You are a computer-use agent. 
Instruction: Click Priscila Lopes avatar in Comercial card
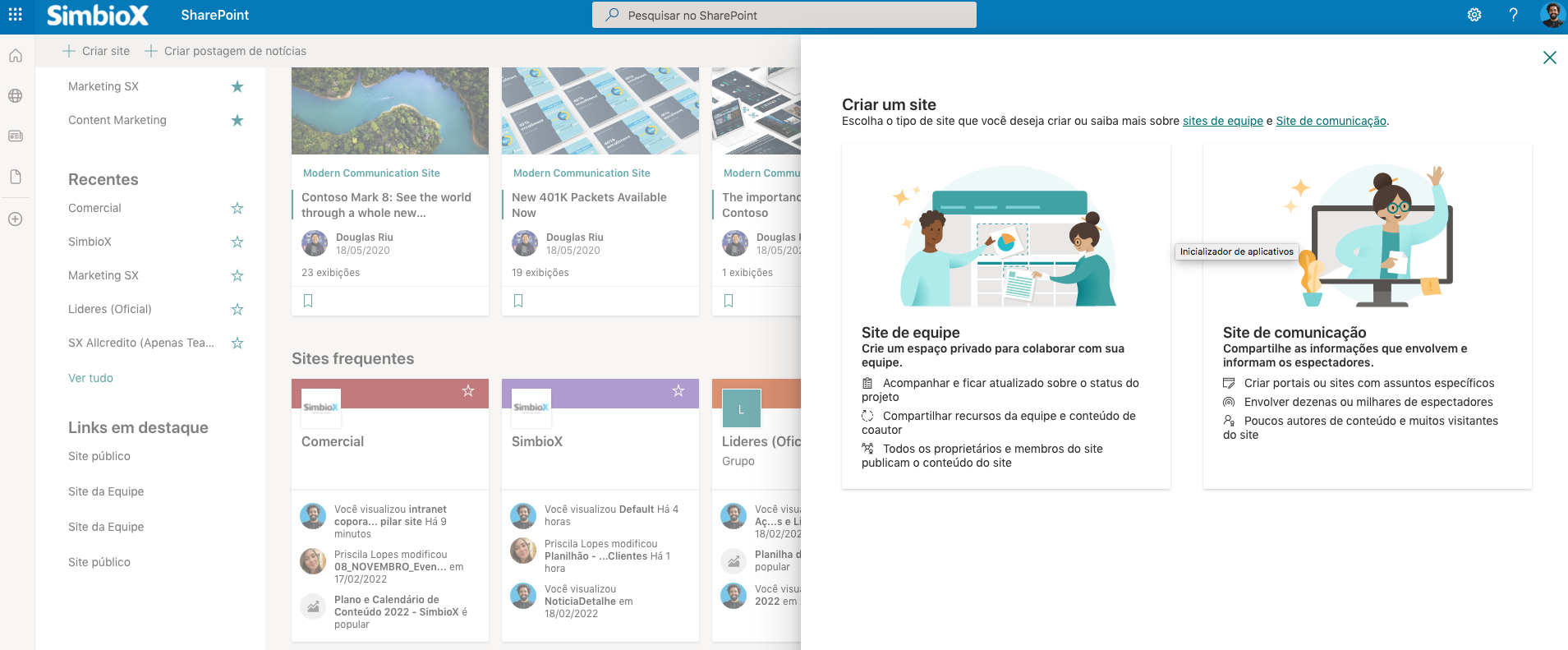click(313, 561)
